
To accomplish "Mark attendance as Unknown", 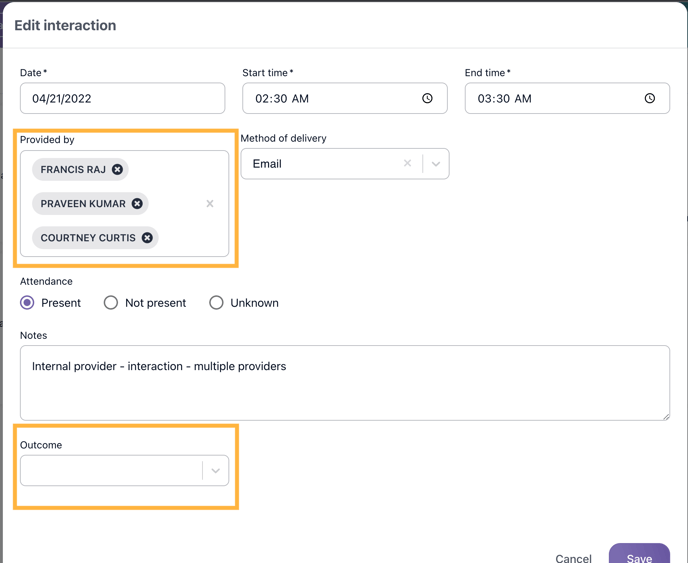I will coord(216,303).
